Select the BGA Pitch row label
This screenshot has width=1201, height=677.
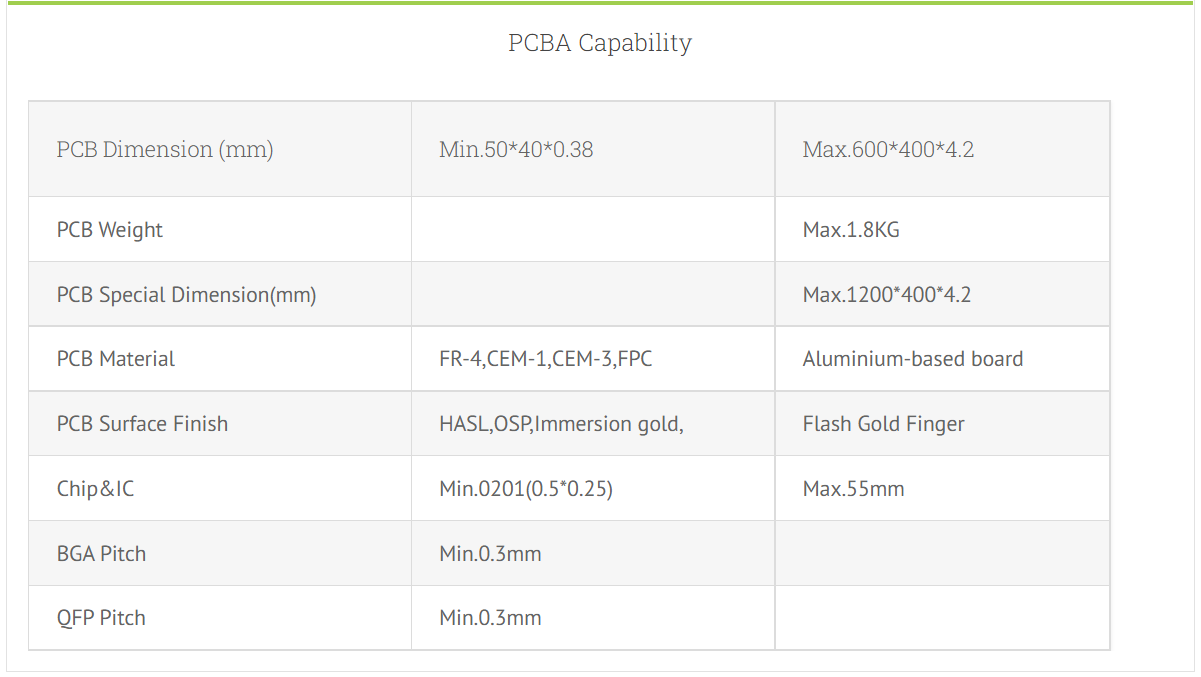tap(101, 554)
